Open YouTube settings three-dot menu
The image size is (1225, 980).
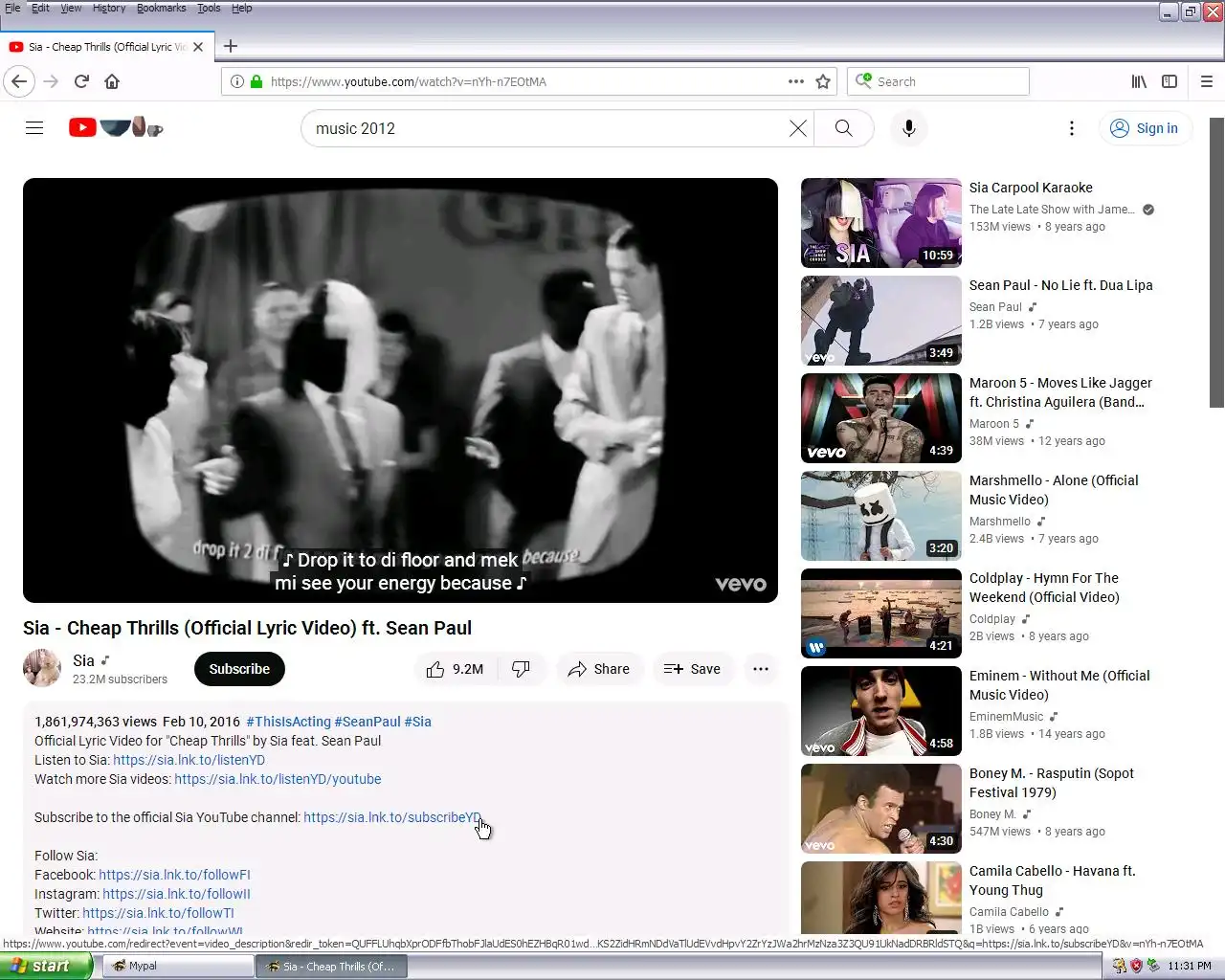tap(1071, 128)
